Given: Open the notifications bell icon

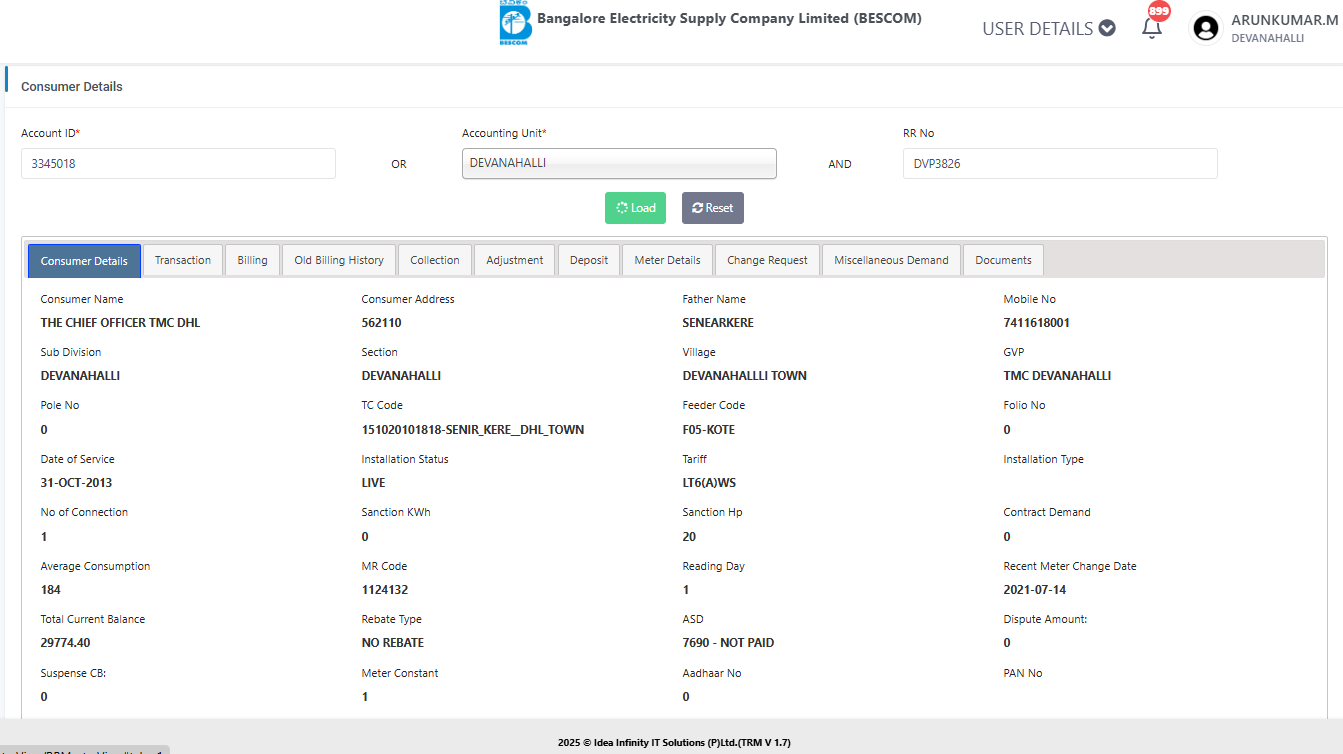Looking at the screenshot, I should click(x=1152, y=28).
